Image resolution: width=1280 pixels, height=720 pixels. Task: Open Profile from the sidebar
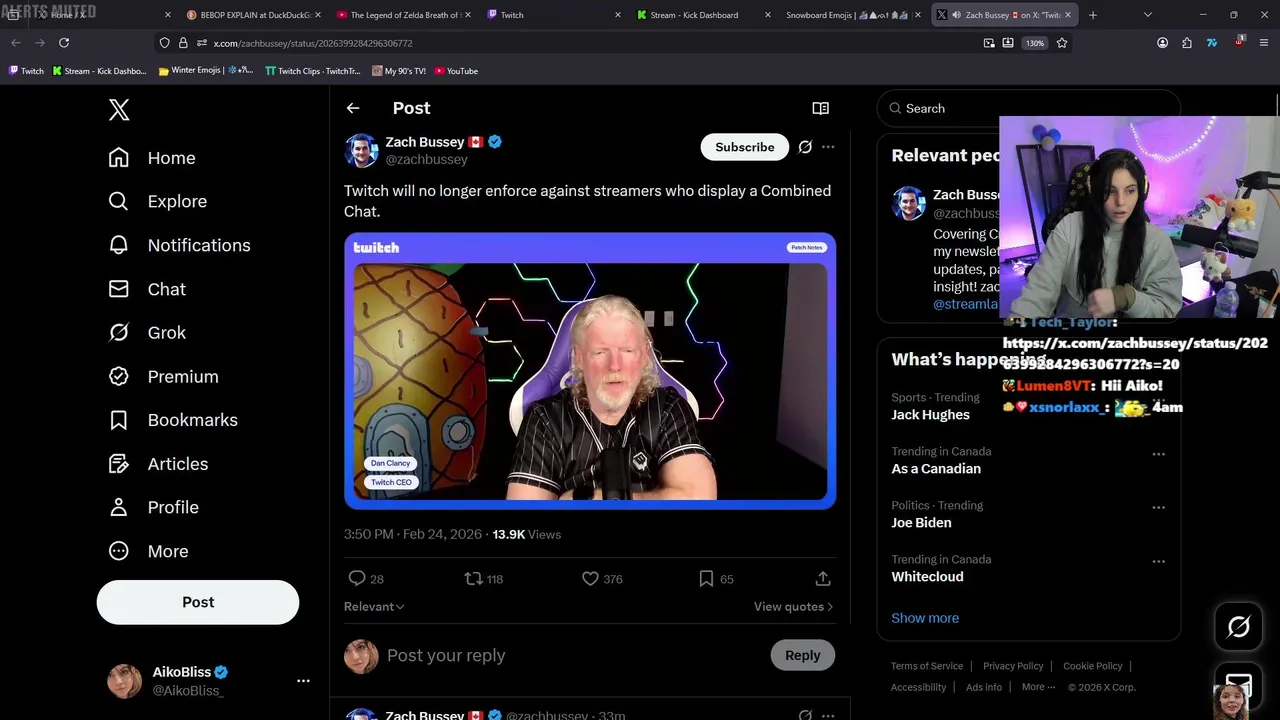pos(153,507)
